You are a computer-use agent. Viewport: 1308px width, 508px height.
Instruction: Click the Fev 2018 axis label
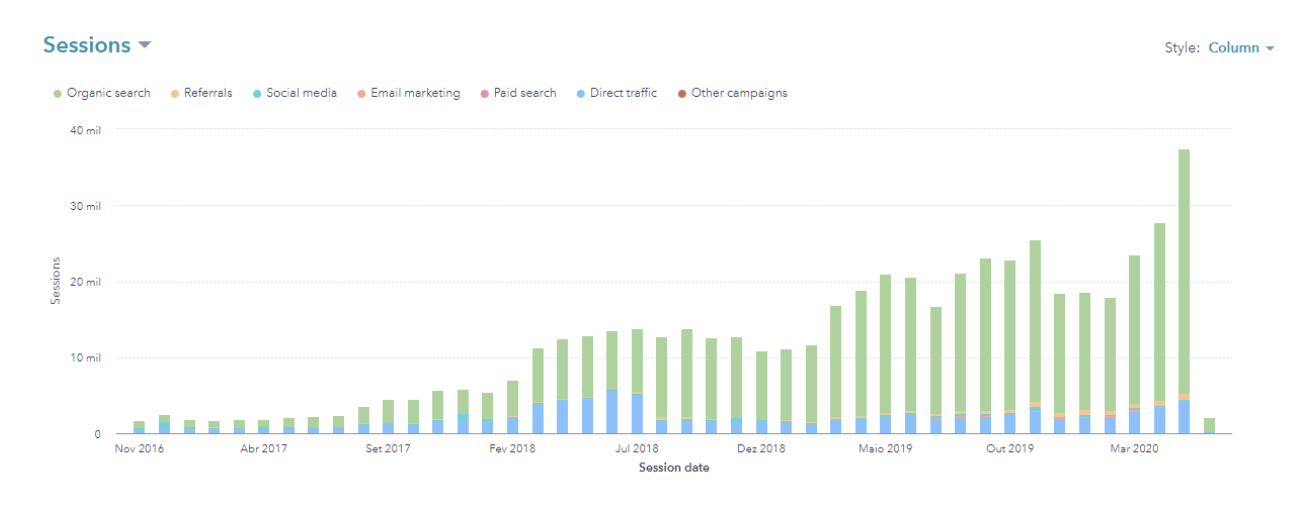point(512,450)
